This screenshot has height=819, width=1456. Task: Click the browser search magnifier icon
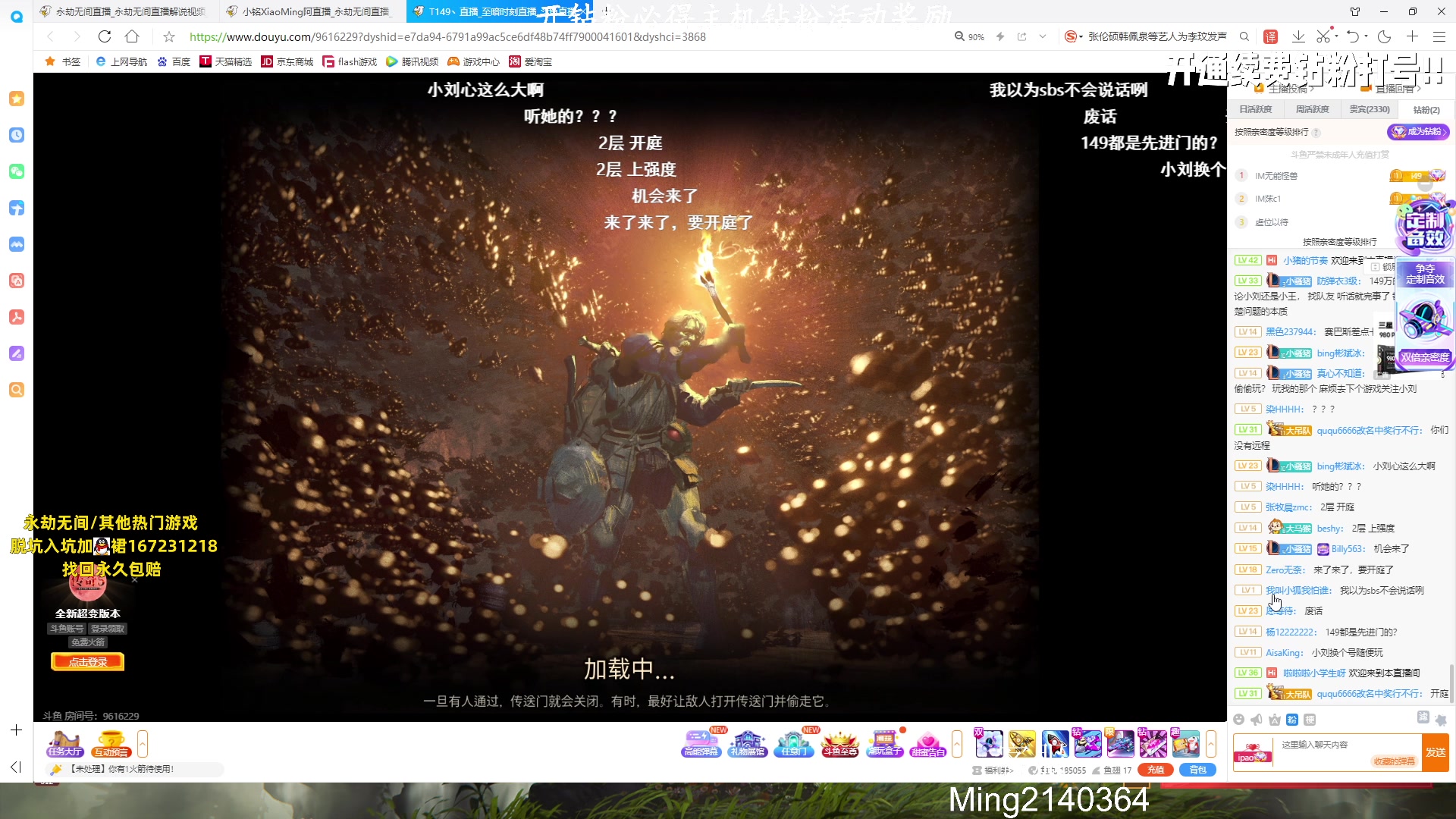pos(1244,36)
